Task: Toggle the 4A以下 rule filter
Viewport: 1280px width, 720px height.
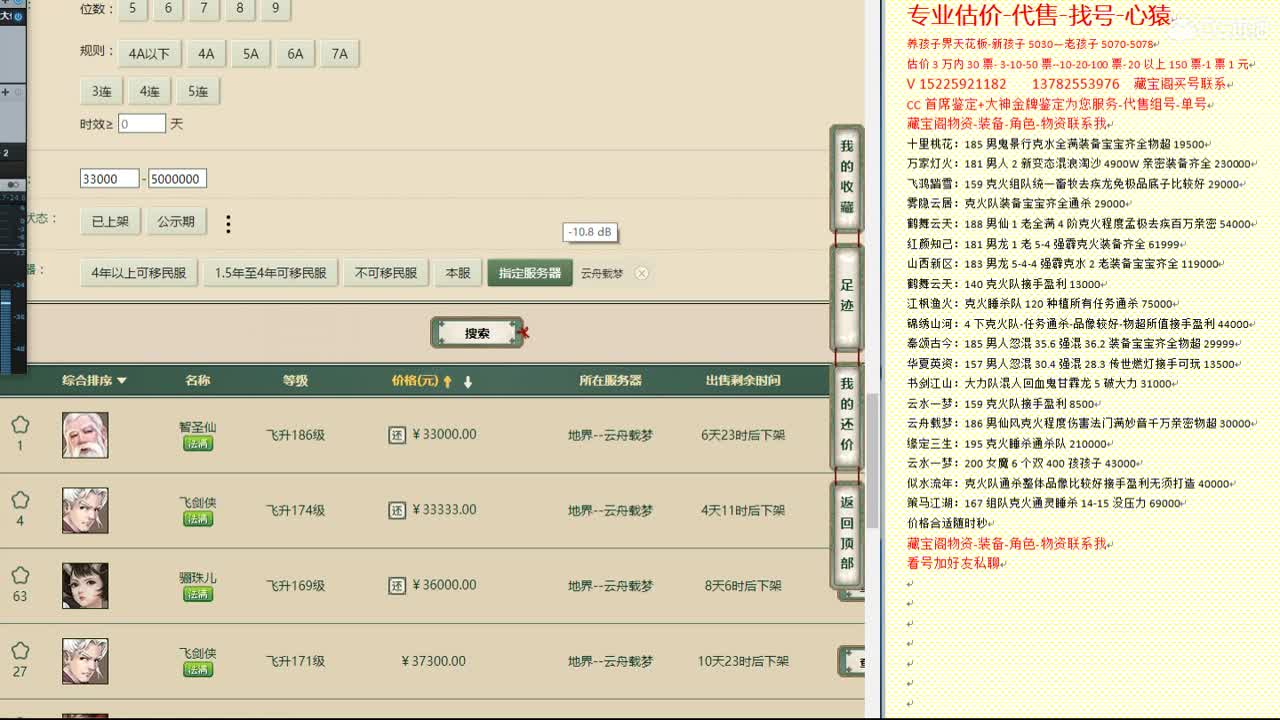Action: point(150,54)
